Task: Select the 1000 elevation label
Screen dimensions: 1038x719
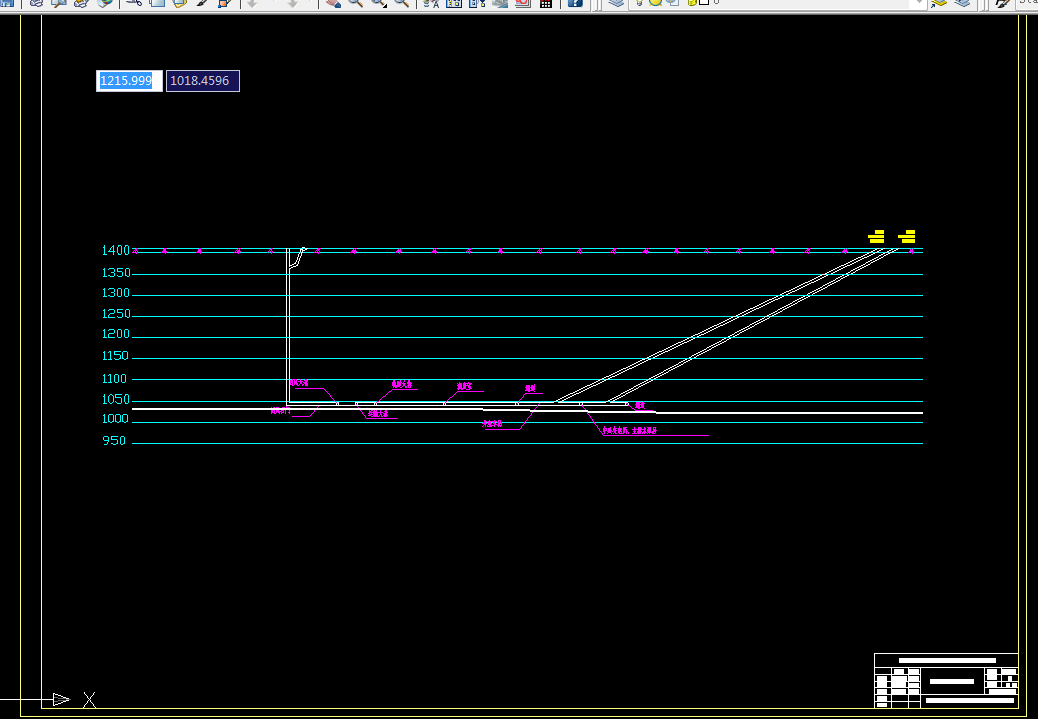Action: (115, 419)
